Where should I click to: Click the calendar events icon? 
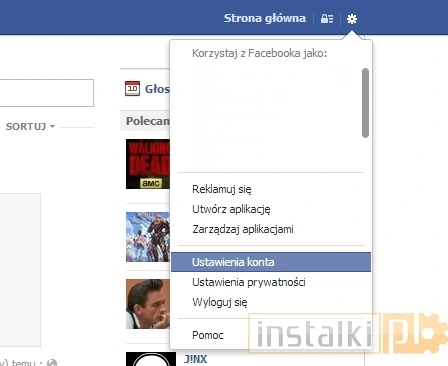pos(132,89)
